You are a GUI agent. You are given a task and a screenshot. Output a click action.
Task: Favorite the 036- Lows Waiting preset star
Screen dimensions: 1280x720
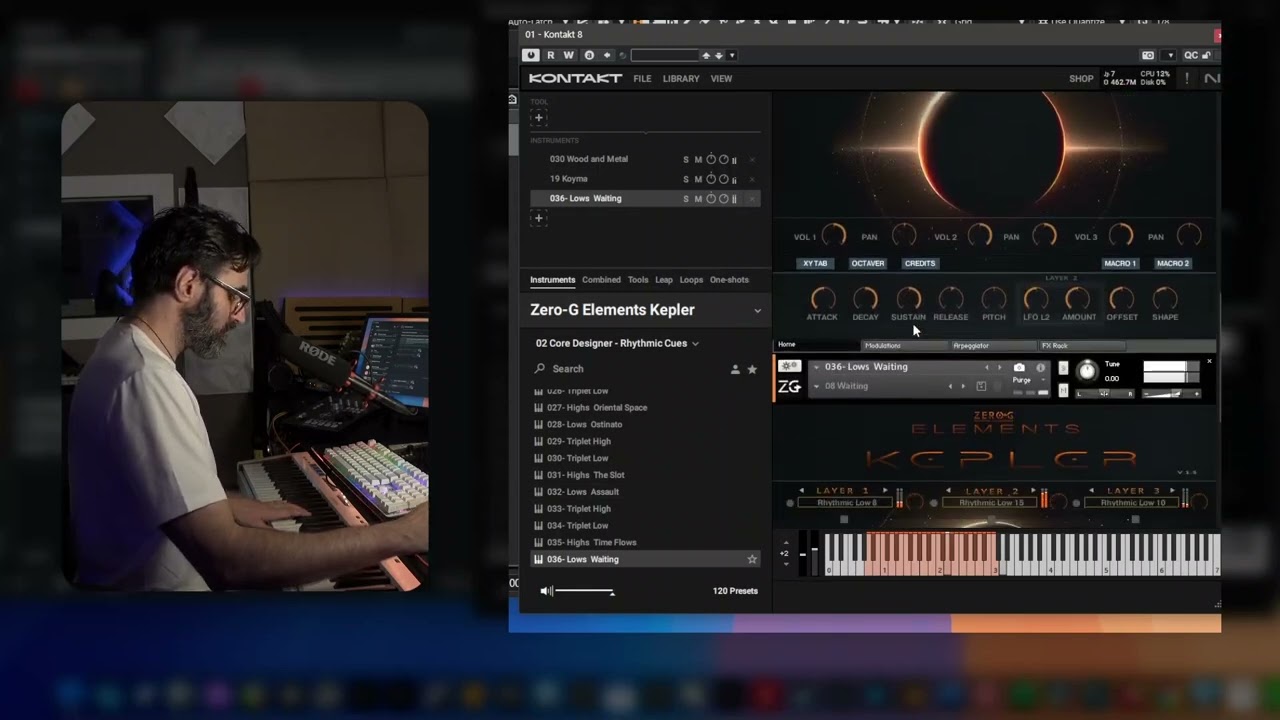point(752,560)
